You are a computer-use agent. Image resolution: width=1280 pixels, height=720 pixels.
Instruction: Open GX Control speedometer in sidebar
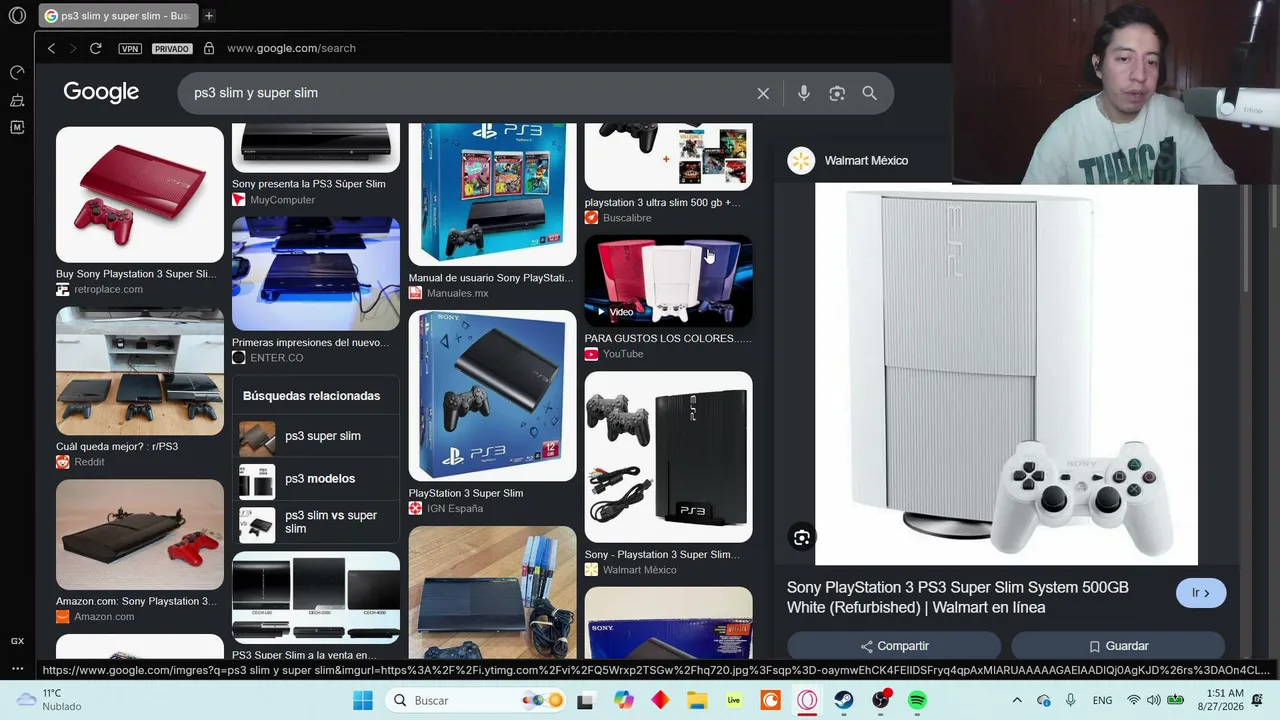point(17,72)
